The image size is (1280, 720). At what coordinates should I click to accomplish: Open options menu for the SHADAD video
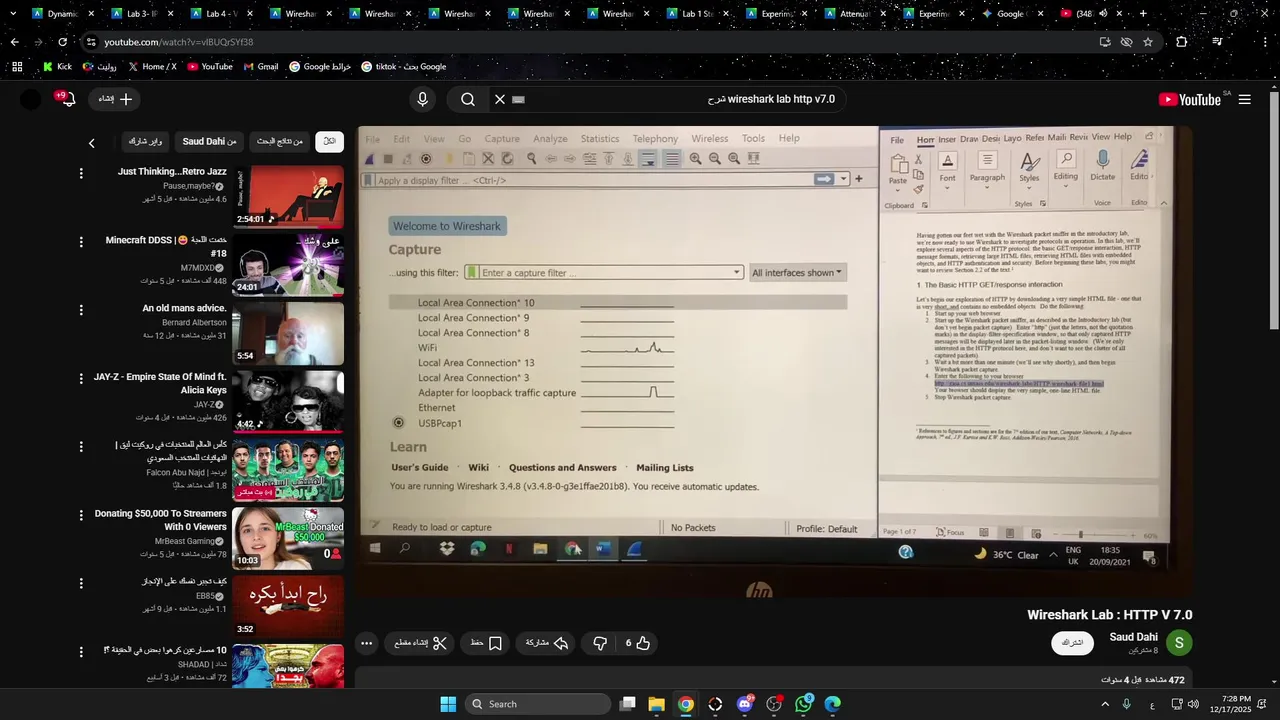(x=81, y=652)
